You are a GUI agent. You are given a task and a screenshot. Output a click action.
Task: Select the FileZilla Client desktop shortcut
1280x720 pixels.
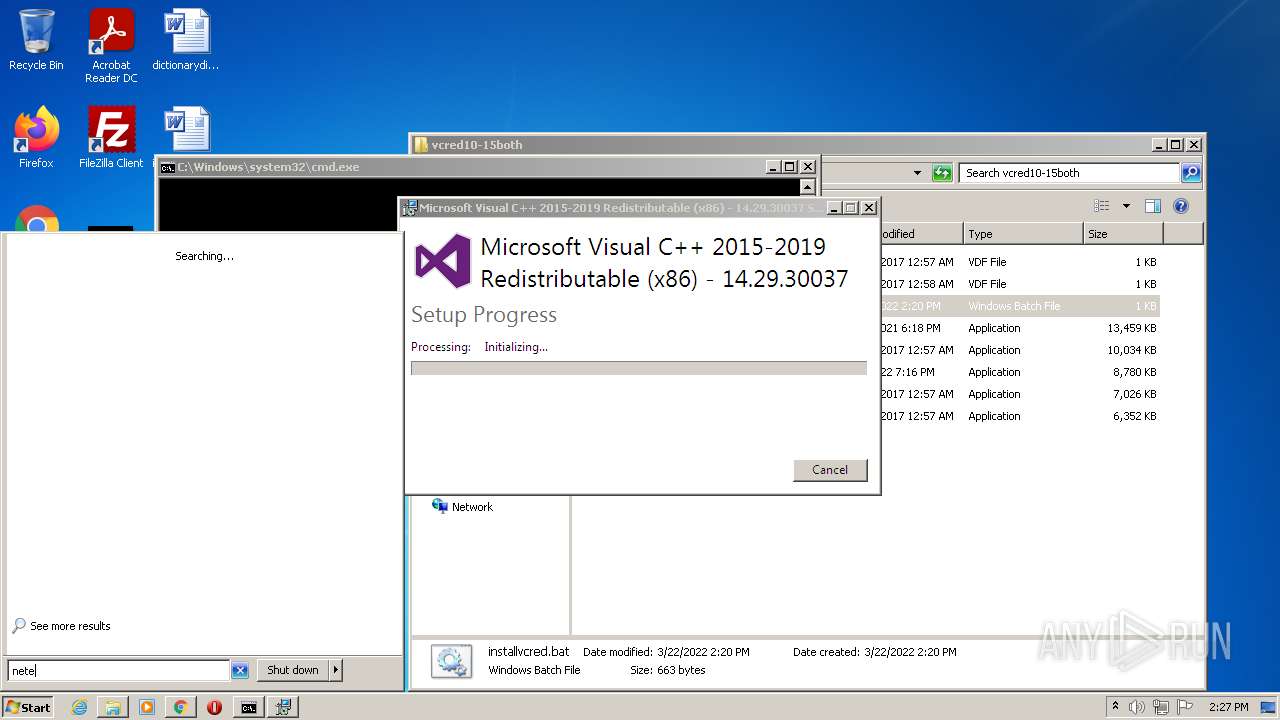coord(111,137)
